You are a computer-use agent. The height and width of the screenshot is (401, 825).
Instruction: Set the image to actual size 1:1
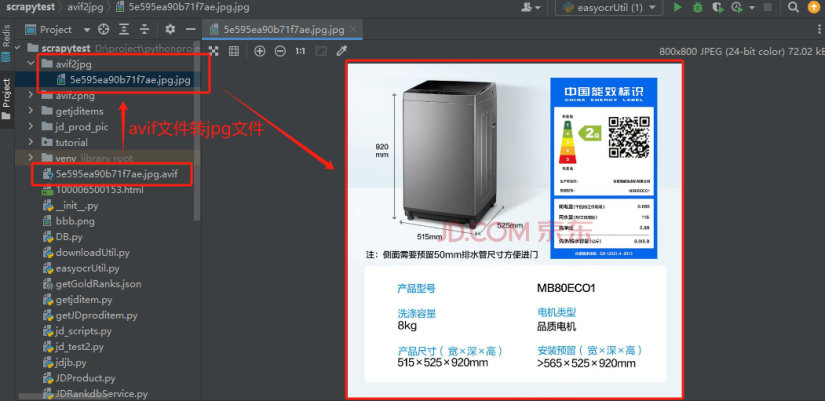pos(300,51)
